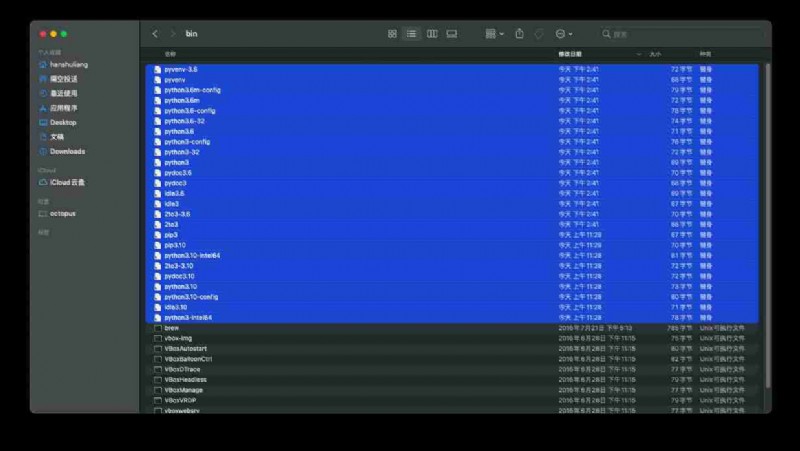The width and height of the screenshot is (800, 451).
Task: Click the file icon of python3.6
Action: 158,132
